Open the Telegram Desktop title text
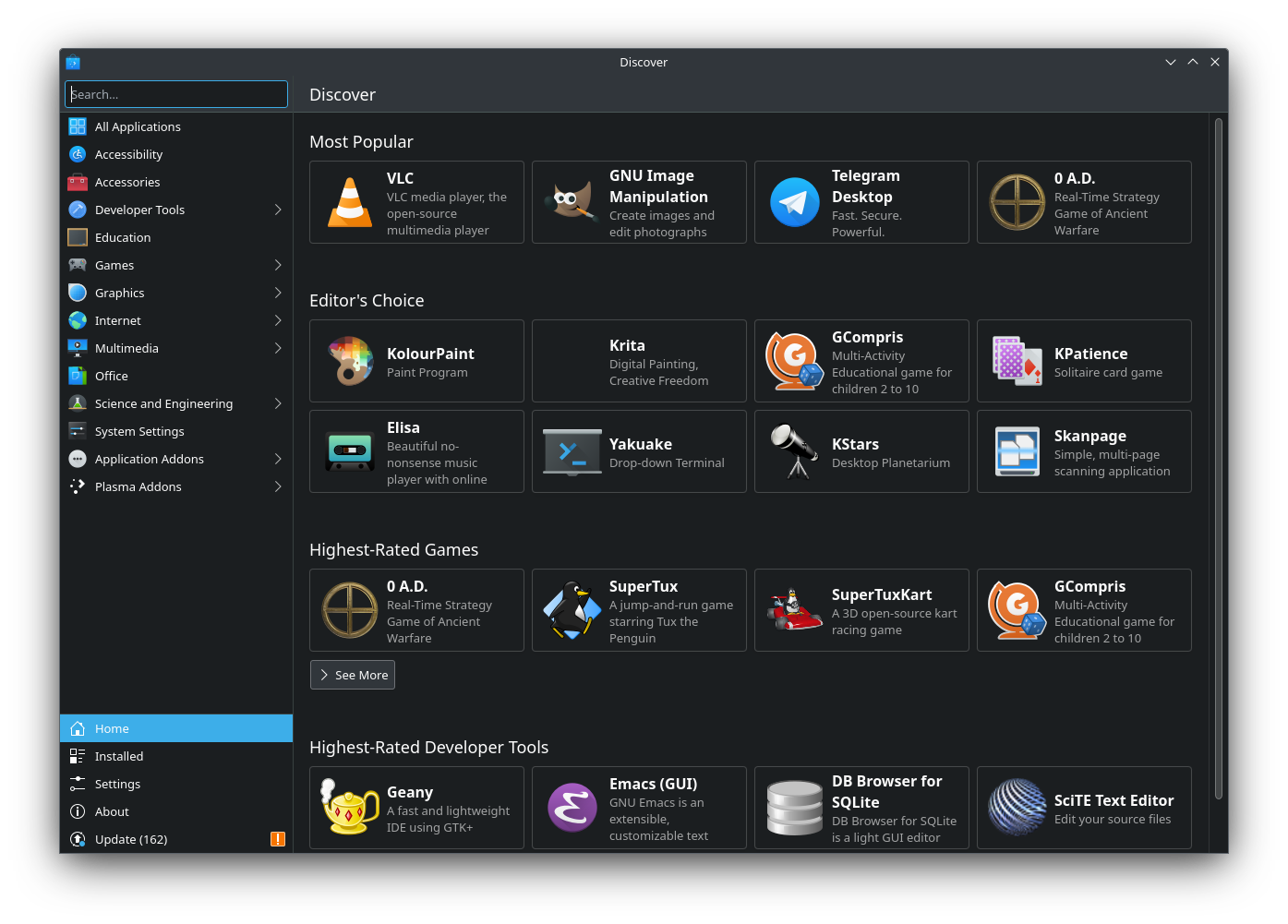1288x924 pixels. 866,186
